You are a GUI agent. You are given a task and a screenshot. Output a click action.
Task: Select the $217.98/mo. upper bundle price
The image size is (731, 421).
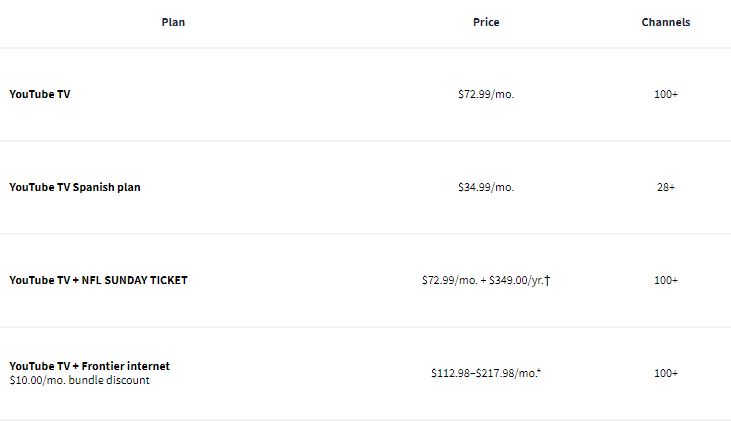pos(506,373)
